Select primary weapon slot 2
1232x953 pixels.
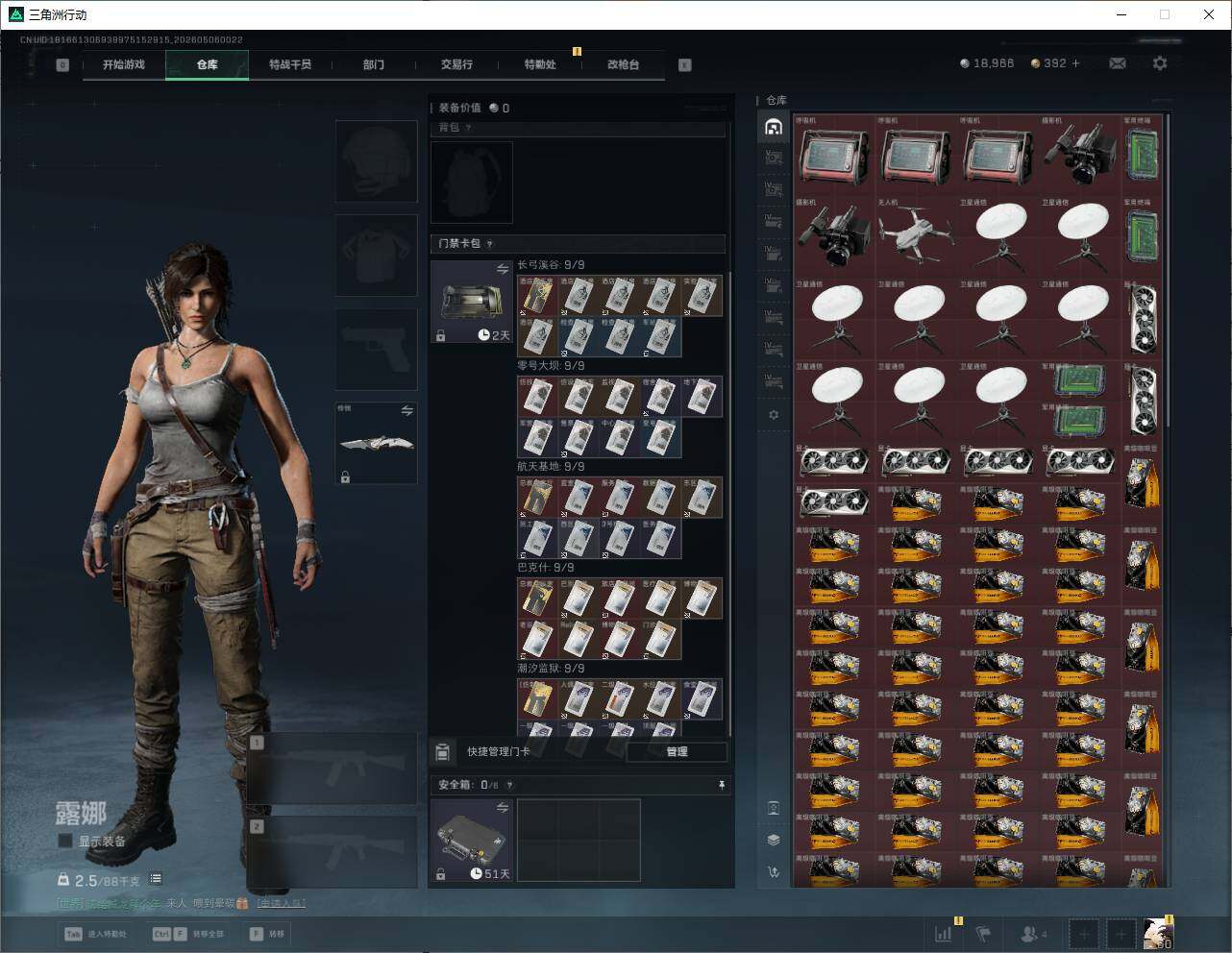[333, 852]
